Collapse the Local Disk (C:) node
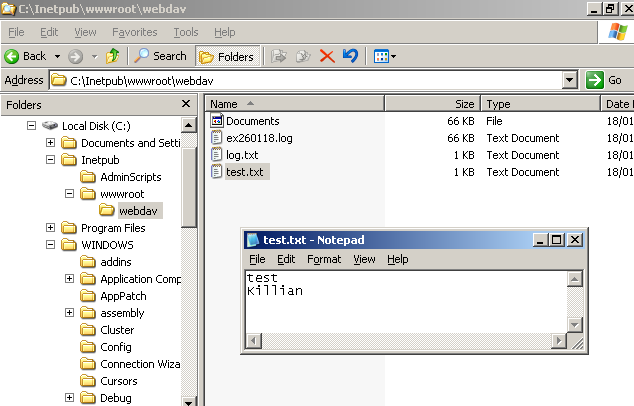Image resolution: width=634 pixels, height=406 pixels. coord(31,125)
